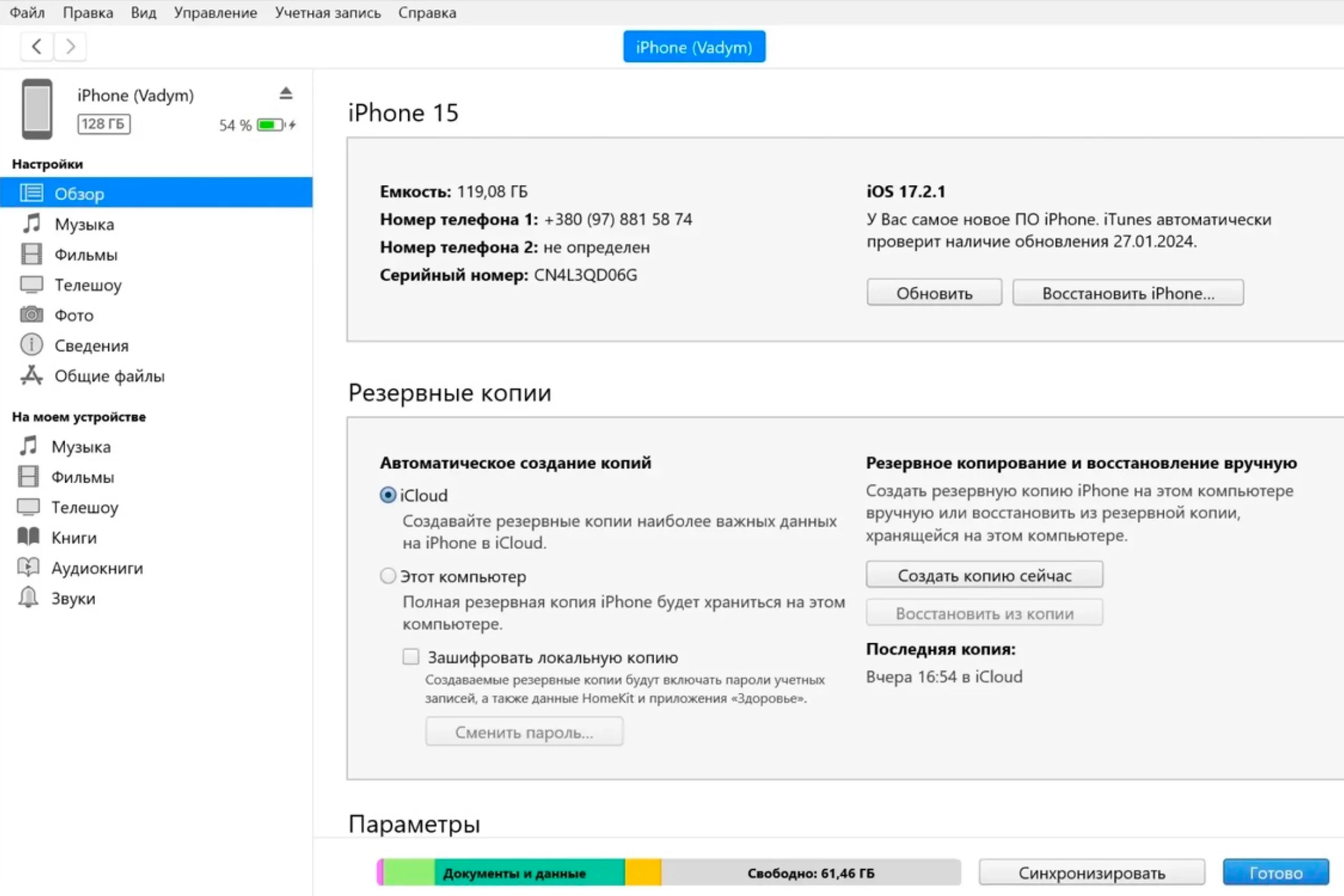Screen dimensions: 1344x896
Task: Click Создать копию сейчас button
Action: pyautogui.click(x=984, y=575)
